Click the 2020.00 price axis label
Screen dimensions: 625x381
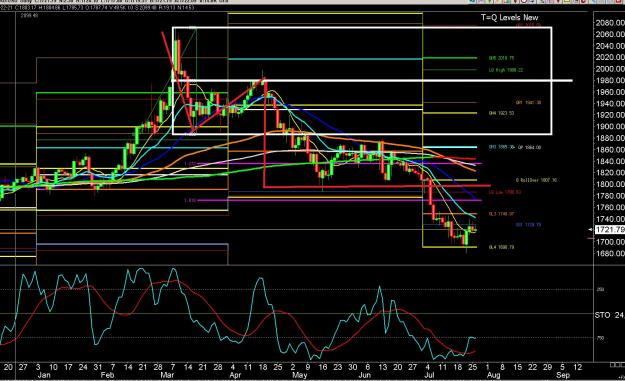pos(610,57)
